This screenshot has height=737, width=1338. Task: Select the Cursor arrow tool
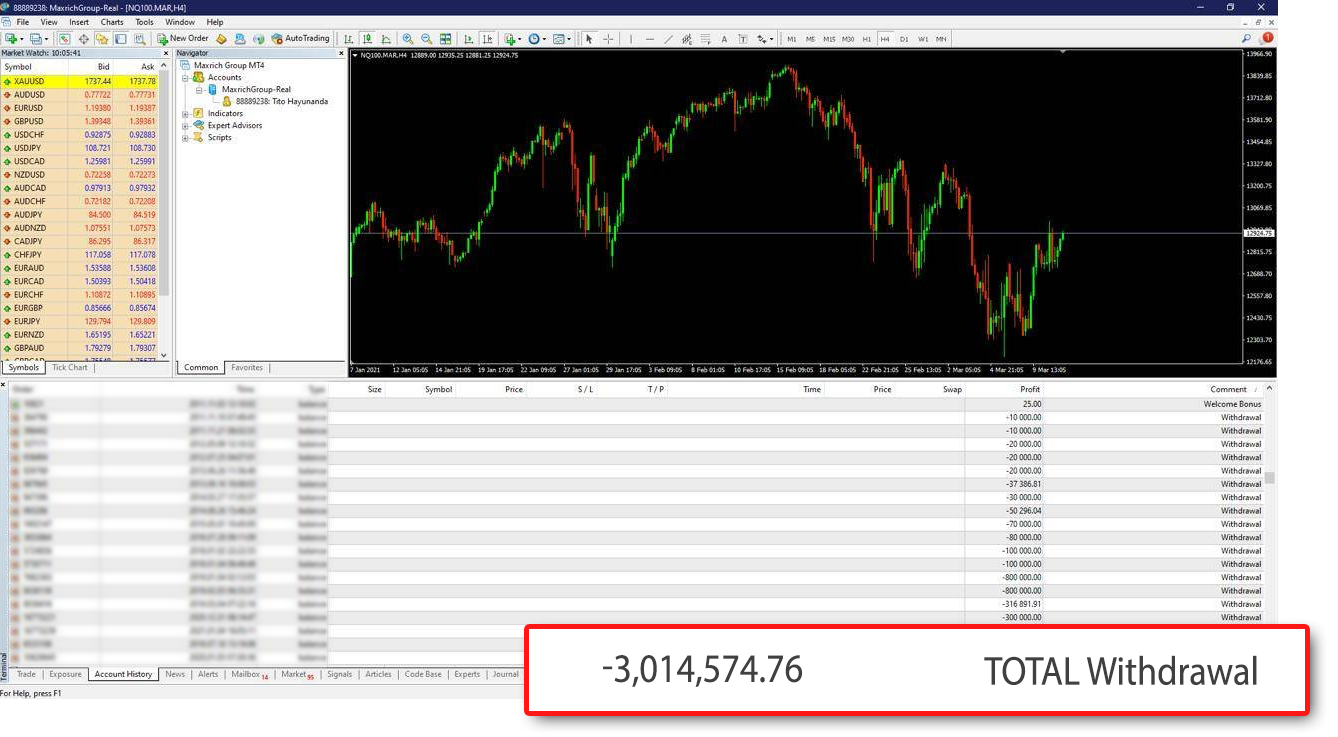[x=589, y=39]
